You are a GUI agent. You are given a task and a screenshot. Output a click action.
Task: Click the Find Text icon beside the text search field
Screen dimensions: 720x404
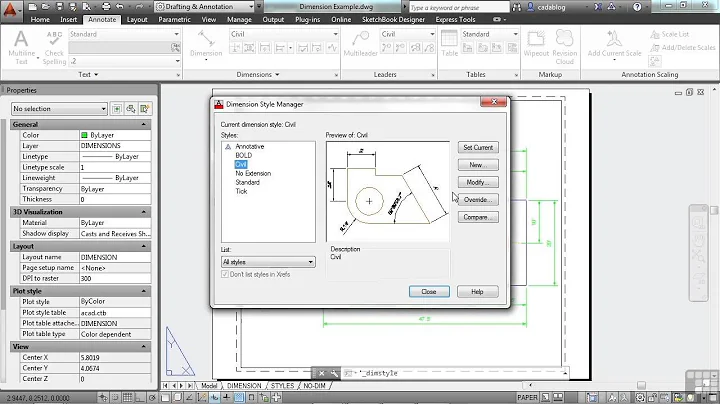coord(175,47)
